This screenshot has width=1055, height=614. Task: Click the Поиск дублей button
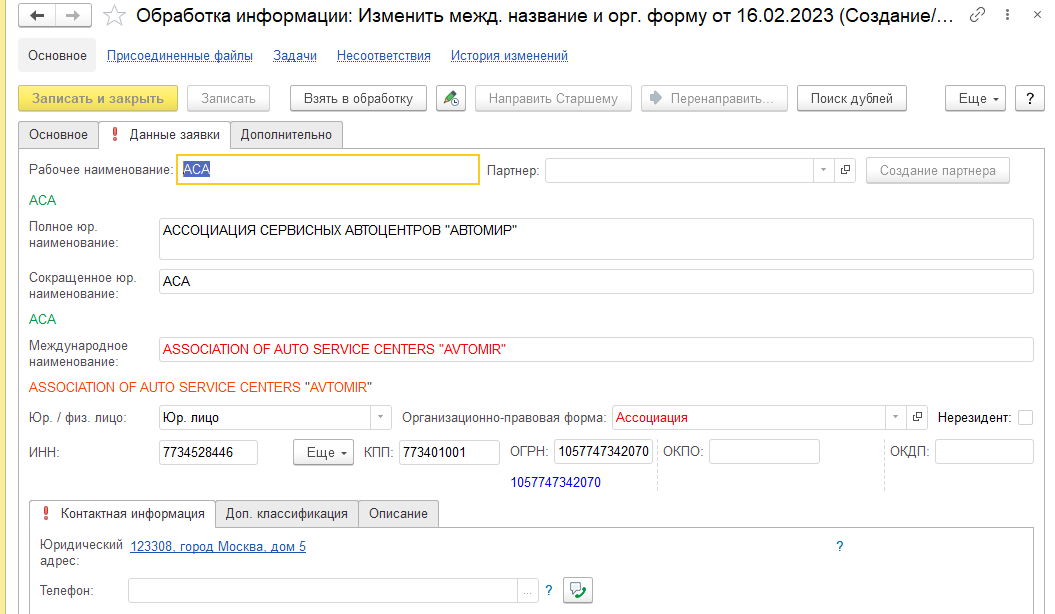pyautogui.click(x=852, y=98)
